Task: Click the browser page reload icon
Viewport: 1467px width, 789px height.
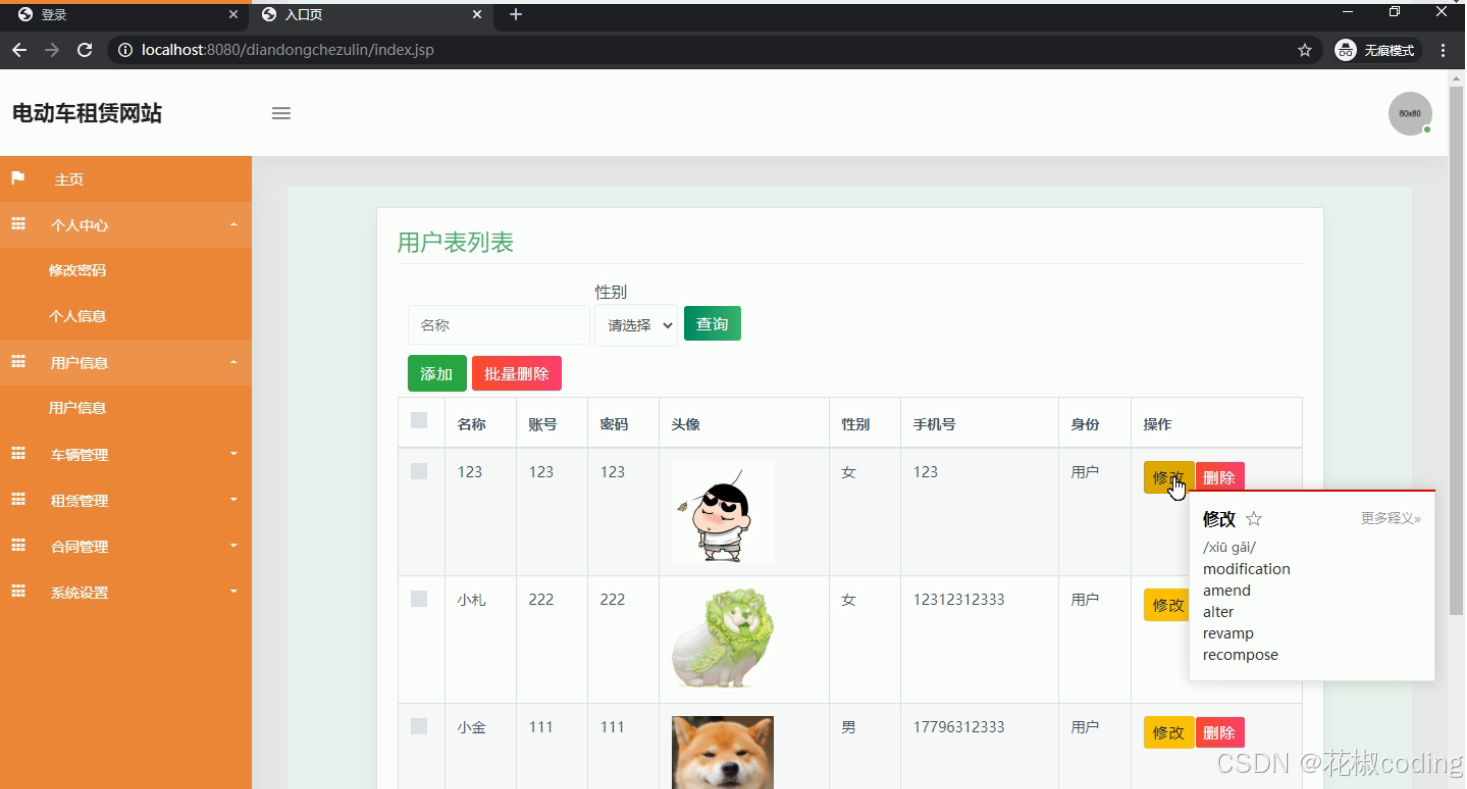Action: coord(84,49)
